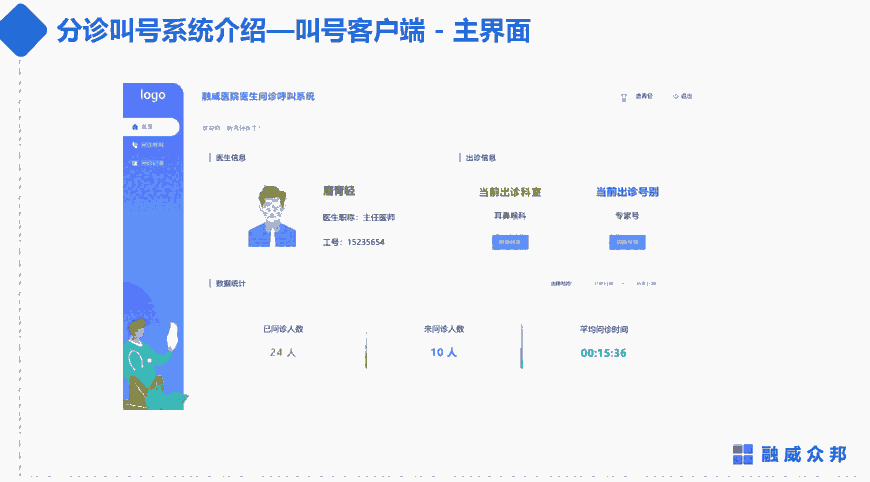Viewport: 870px width, 482px height.
Task: Click the 融威众邦 brand logo icon
Action: [x=743, y=454]
